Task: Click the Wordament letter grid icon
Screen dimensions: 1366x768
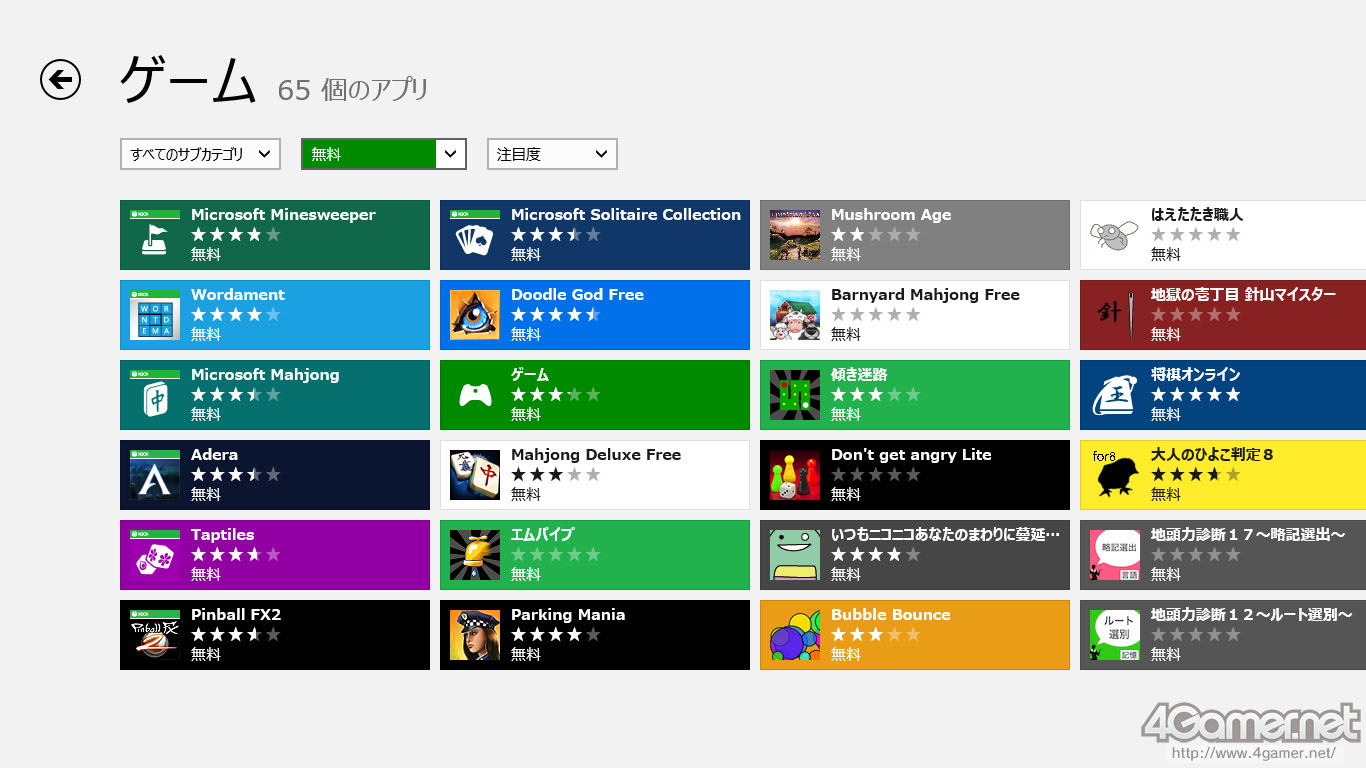Action: pos(155,315)
